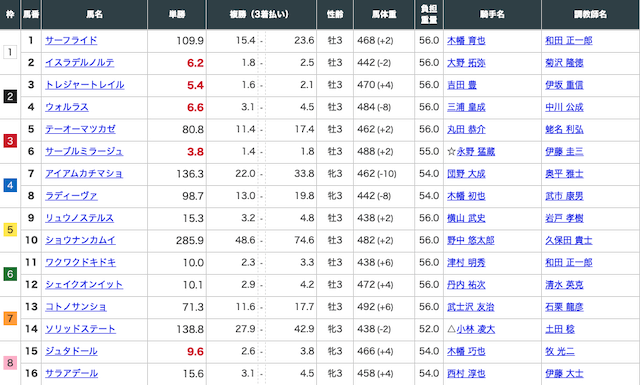Open jockey link 大野 拓弥

tap(466, 62)
